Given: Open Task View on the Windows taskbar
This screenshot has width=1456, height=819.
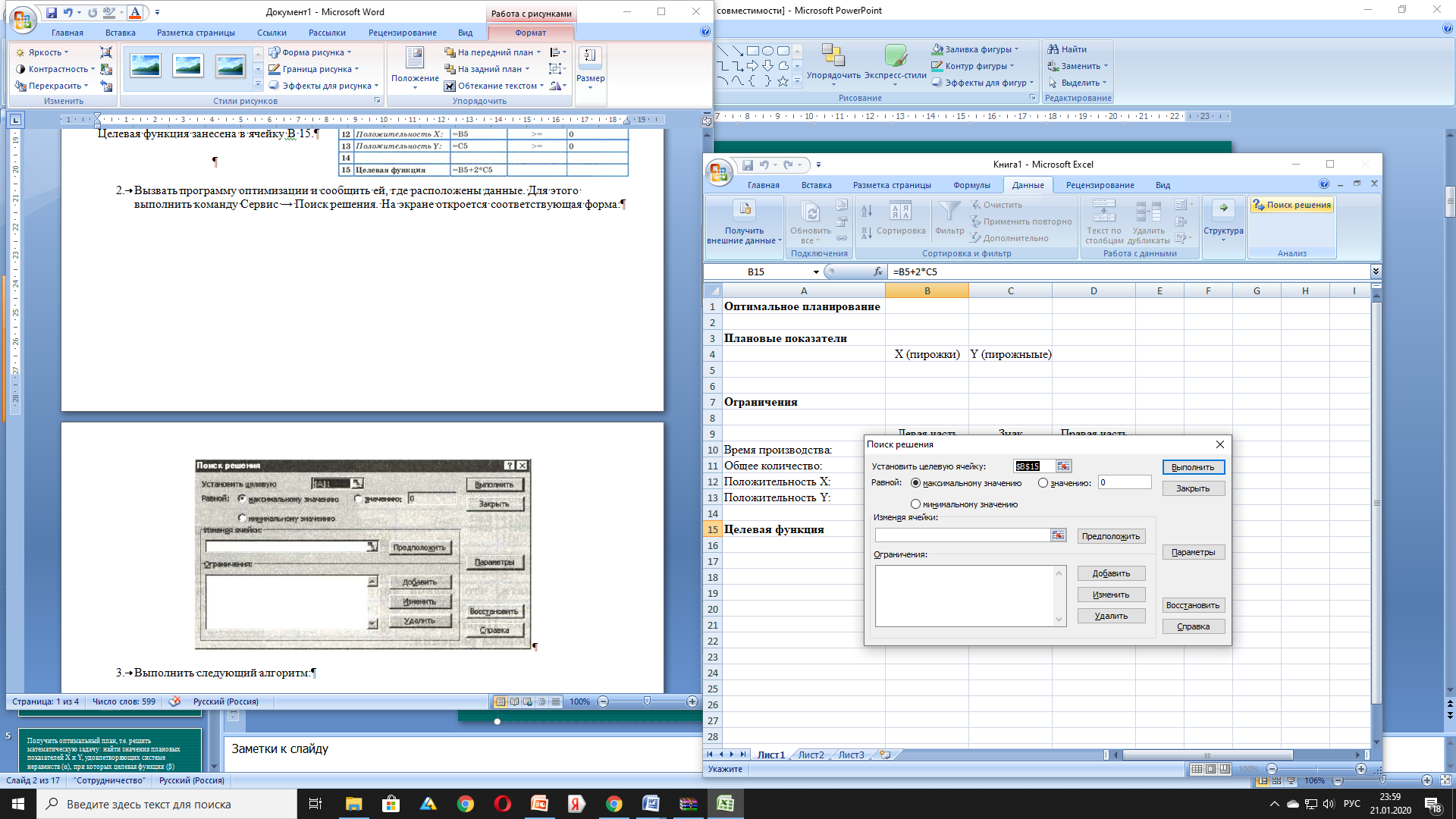Looking at the screenshot, I should [315, 804].
